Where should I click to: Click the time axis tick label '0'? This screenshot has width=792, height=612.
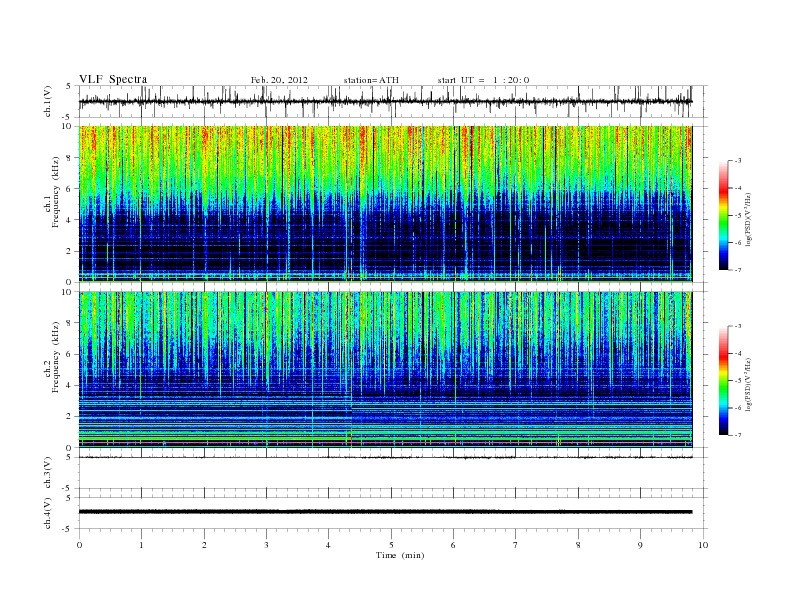tap(79, 545)
